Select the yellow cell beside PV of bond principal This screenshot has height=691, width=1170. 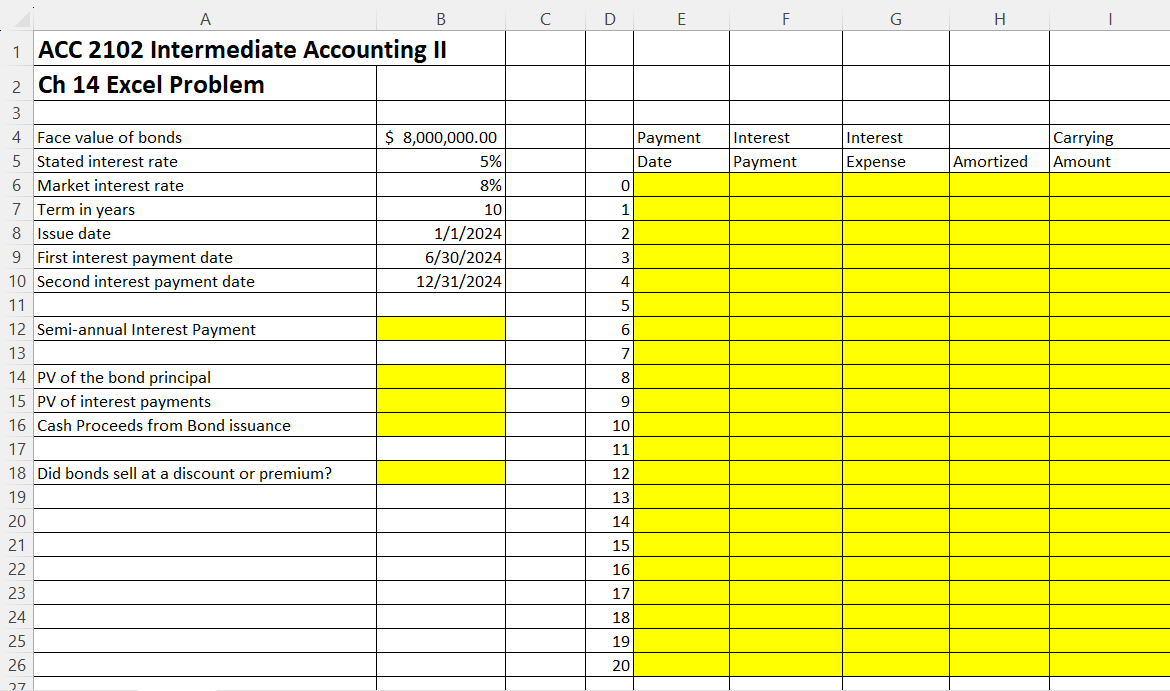click(x=440, y=377)
